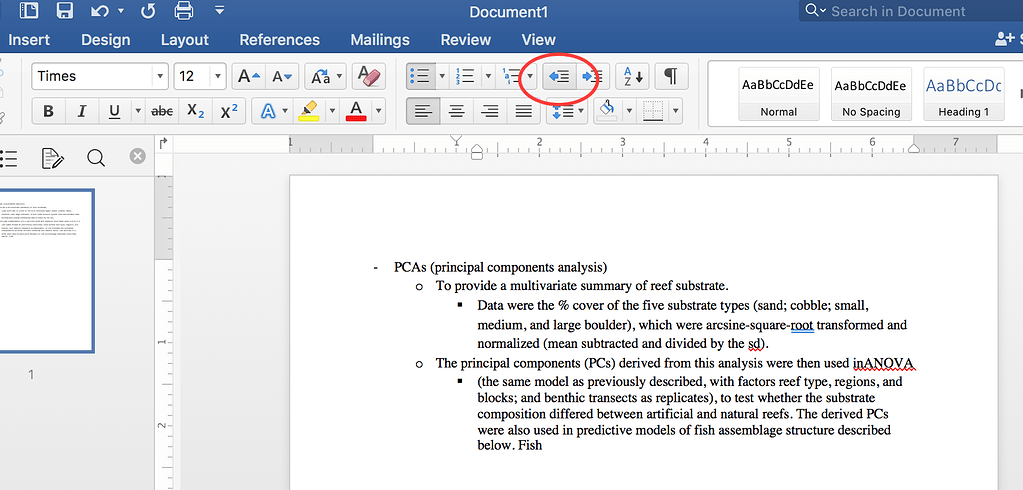Toggle the bulleted list button
Viewport: 1023px width, 490px height.
[421, 76]
